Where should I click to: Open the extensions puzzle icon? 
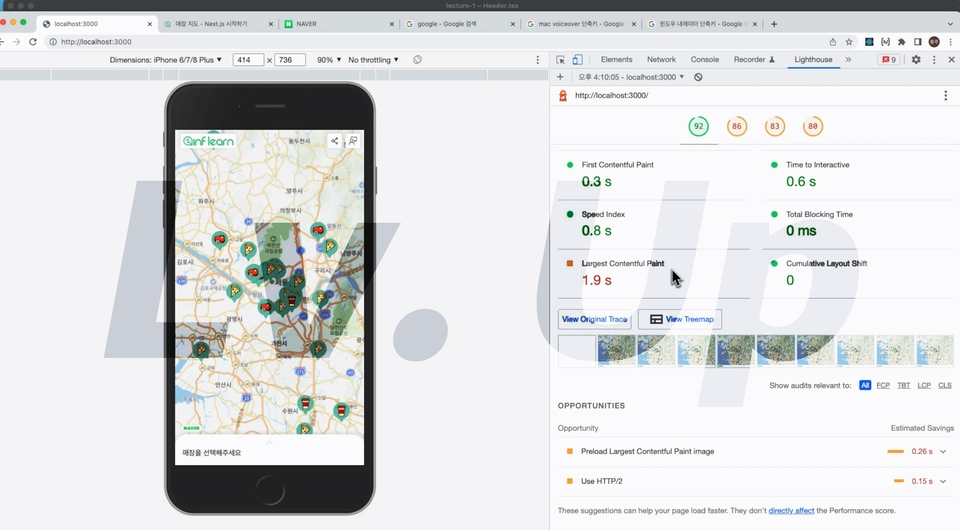[901, 42]
